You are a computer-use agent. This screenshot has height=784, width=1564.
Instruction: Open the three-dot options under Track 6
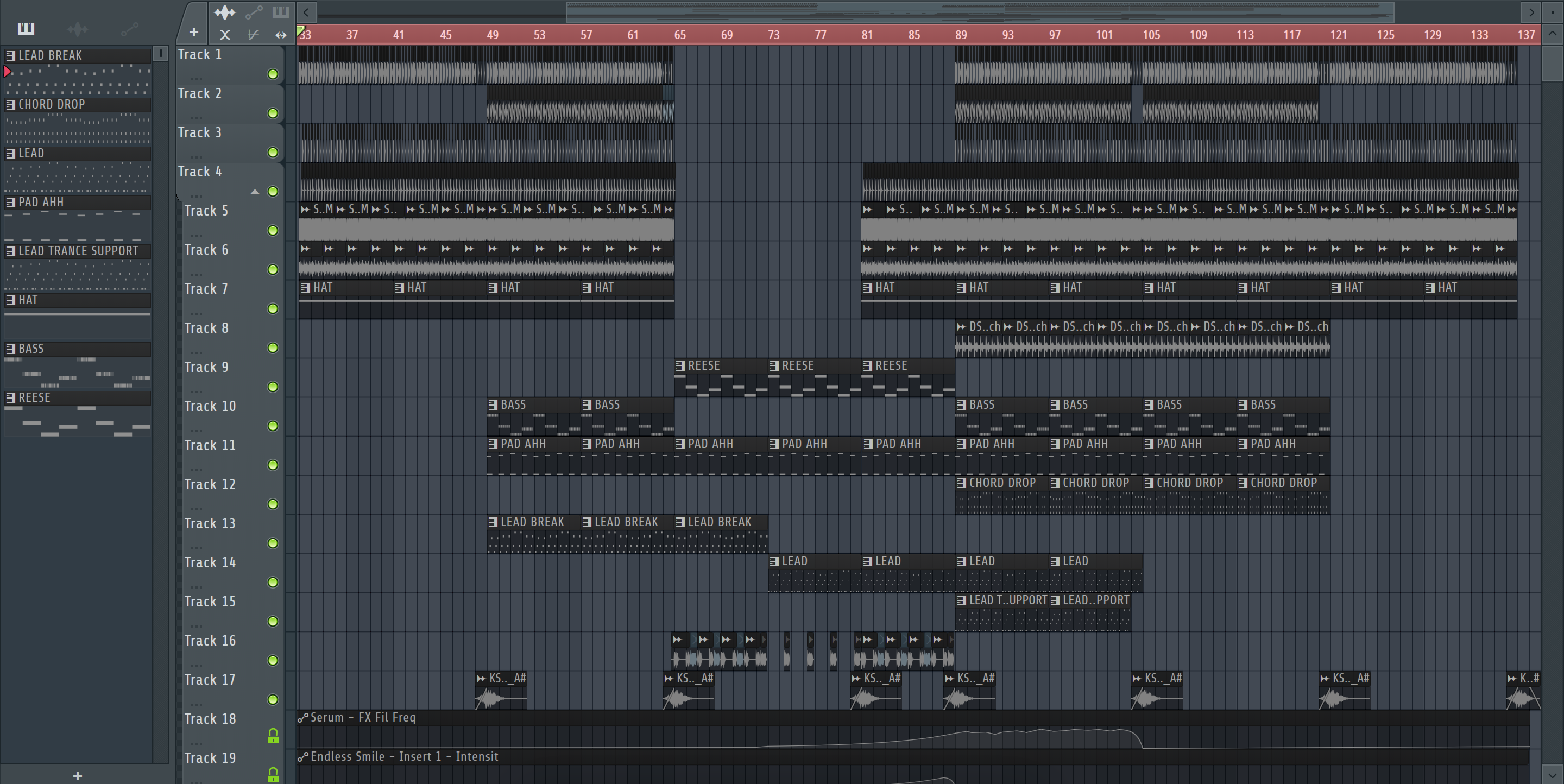point(196,274)
